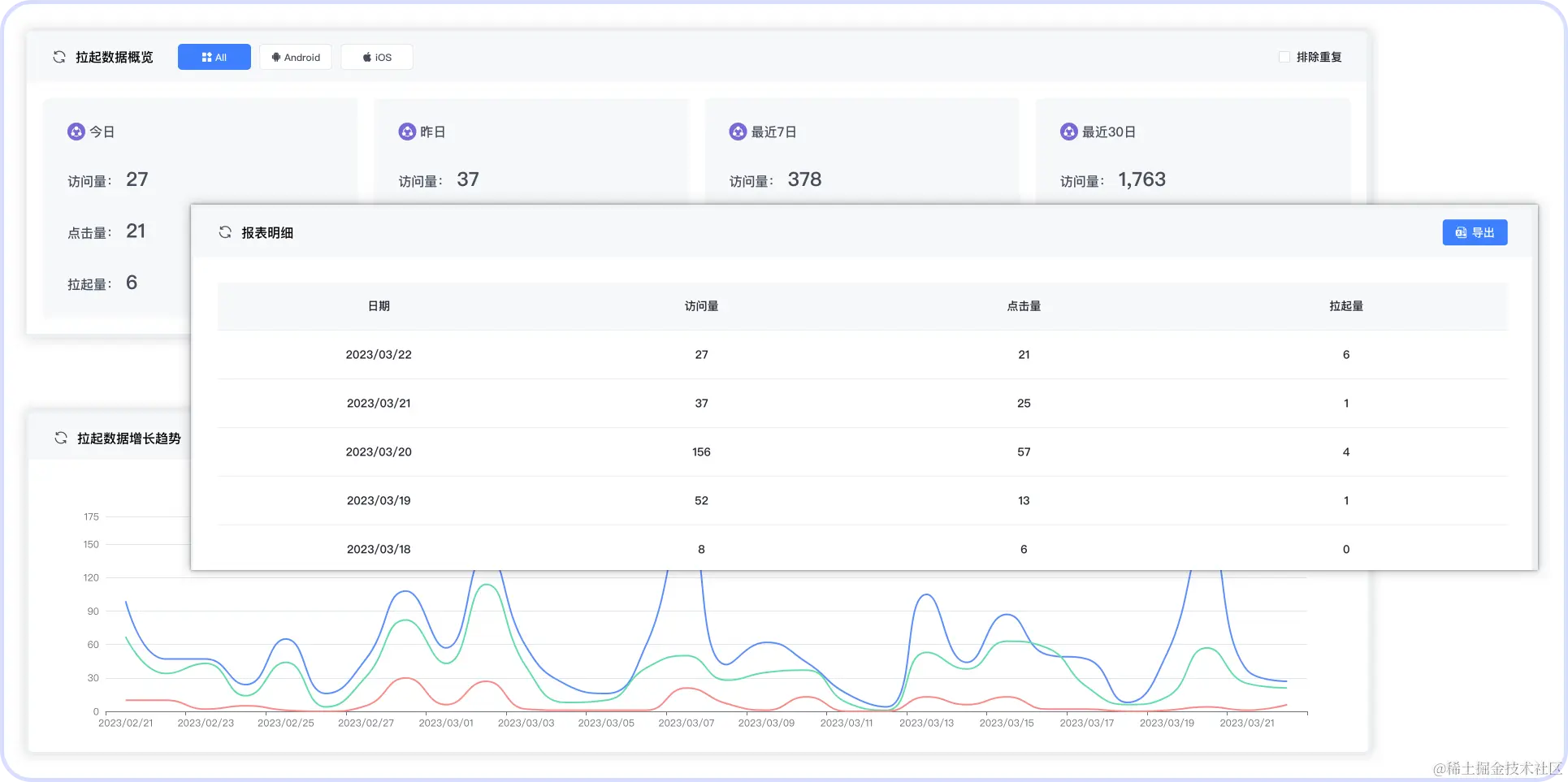Click the icon on the 最近7日 card
1568x782 pixels.
point(738,131)
